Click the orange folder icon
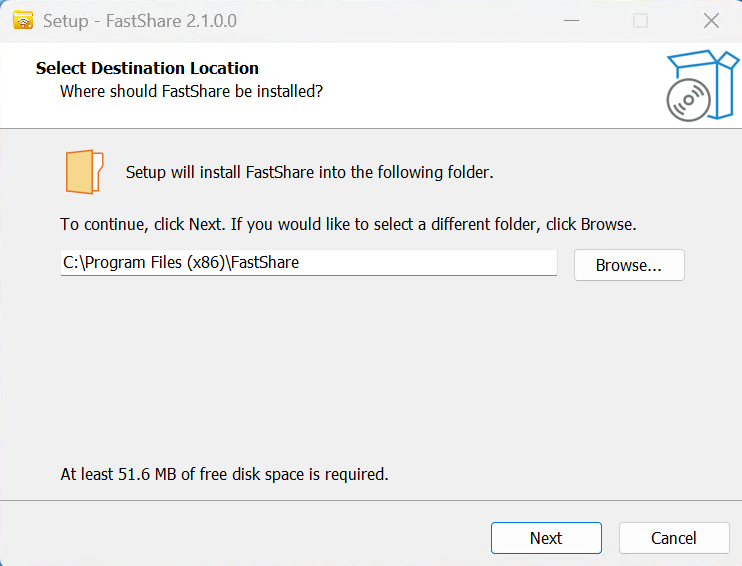The height and width of the screenshot is (566, 742). click(84, 172)
